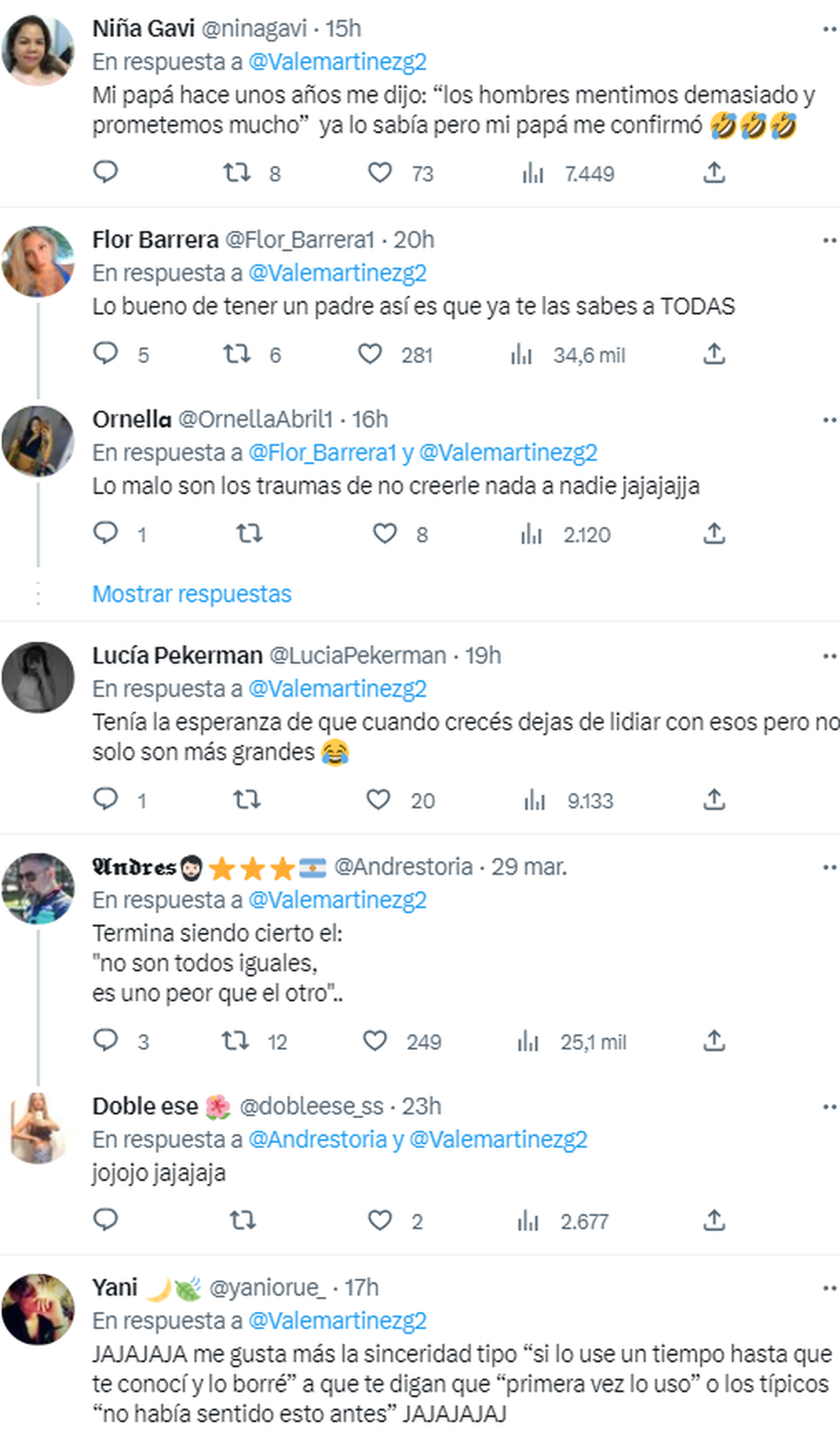
Task: Expand thread with Mostrar respuestas
Action: 192,594
